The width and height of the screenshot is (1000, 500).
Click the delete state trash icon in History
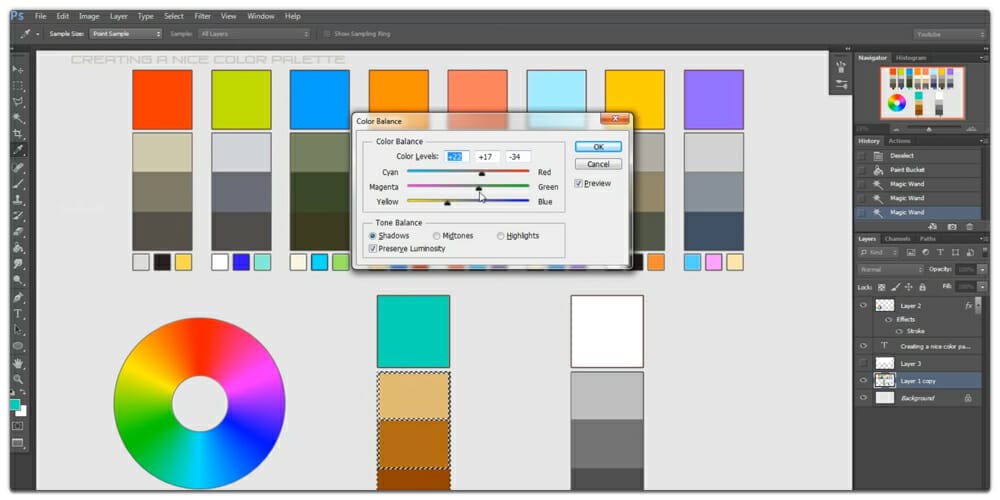[x=969, y=226]
